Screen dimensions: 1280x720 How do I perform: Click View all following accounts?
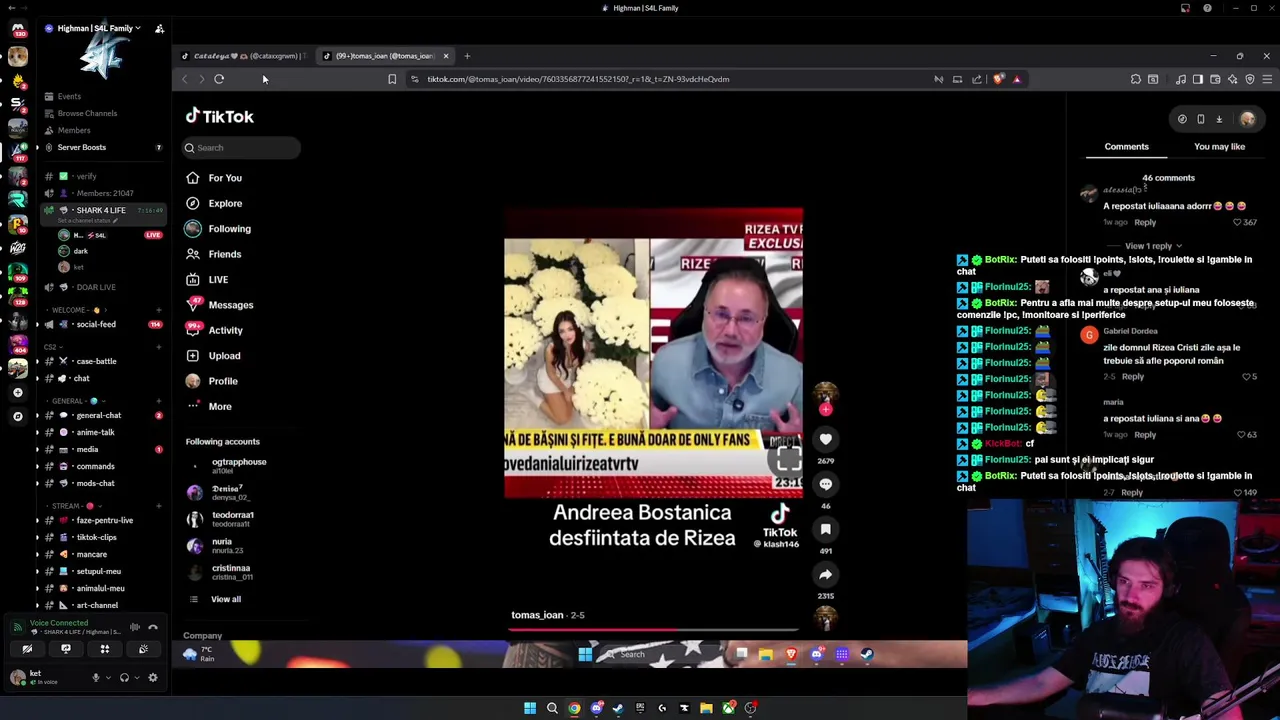226,599
